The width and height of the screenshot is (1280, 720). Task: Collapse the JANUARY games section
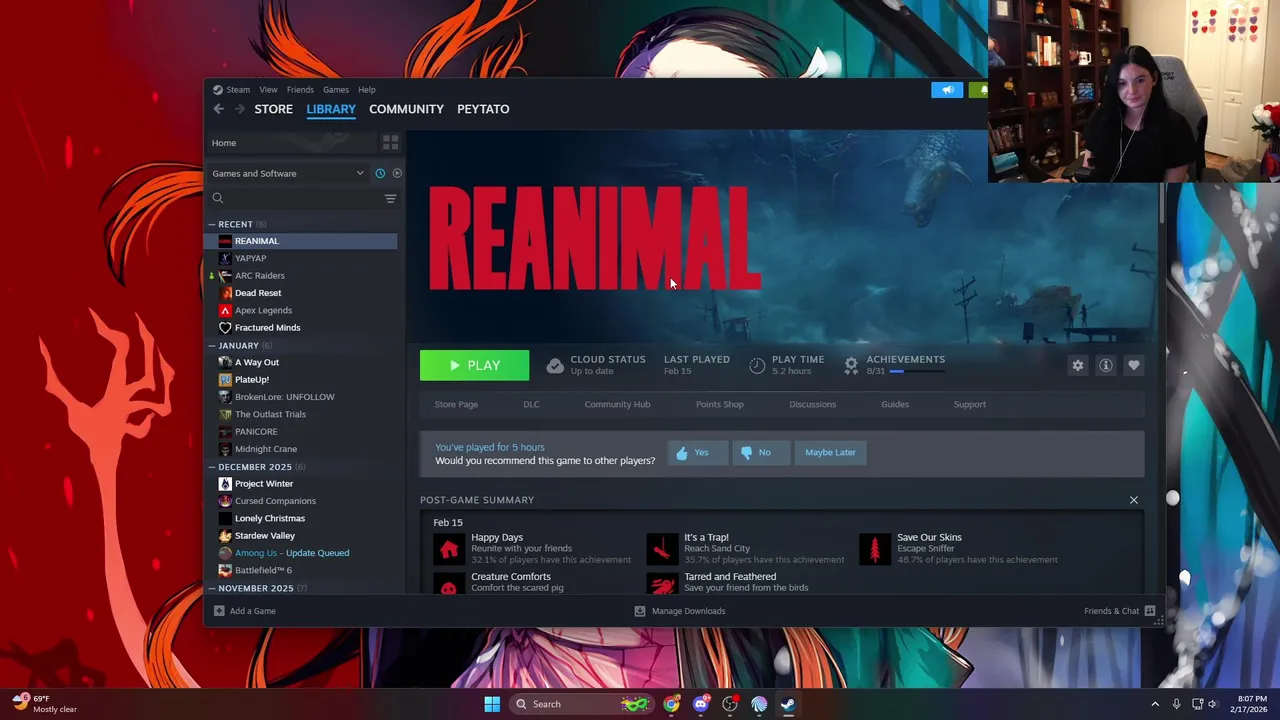(x=212, y=345)
